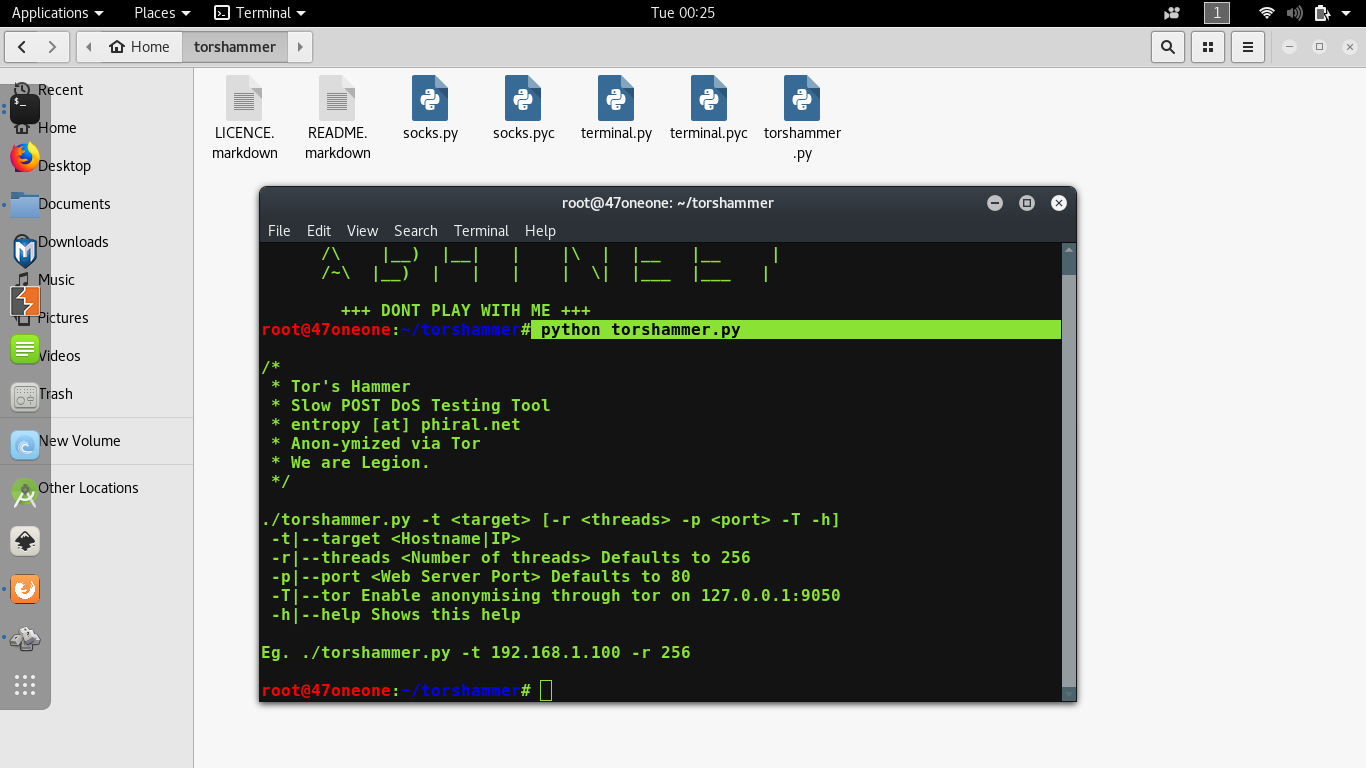Open the Places menu dropdown
This screenshot has width=1366, height=768.
pyautogui.click(x=162, y=13)
